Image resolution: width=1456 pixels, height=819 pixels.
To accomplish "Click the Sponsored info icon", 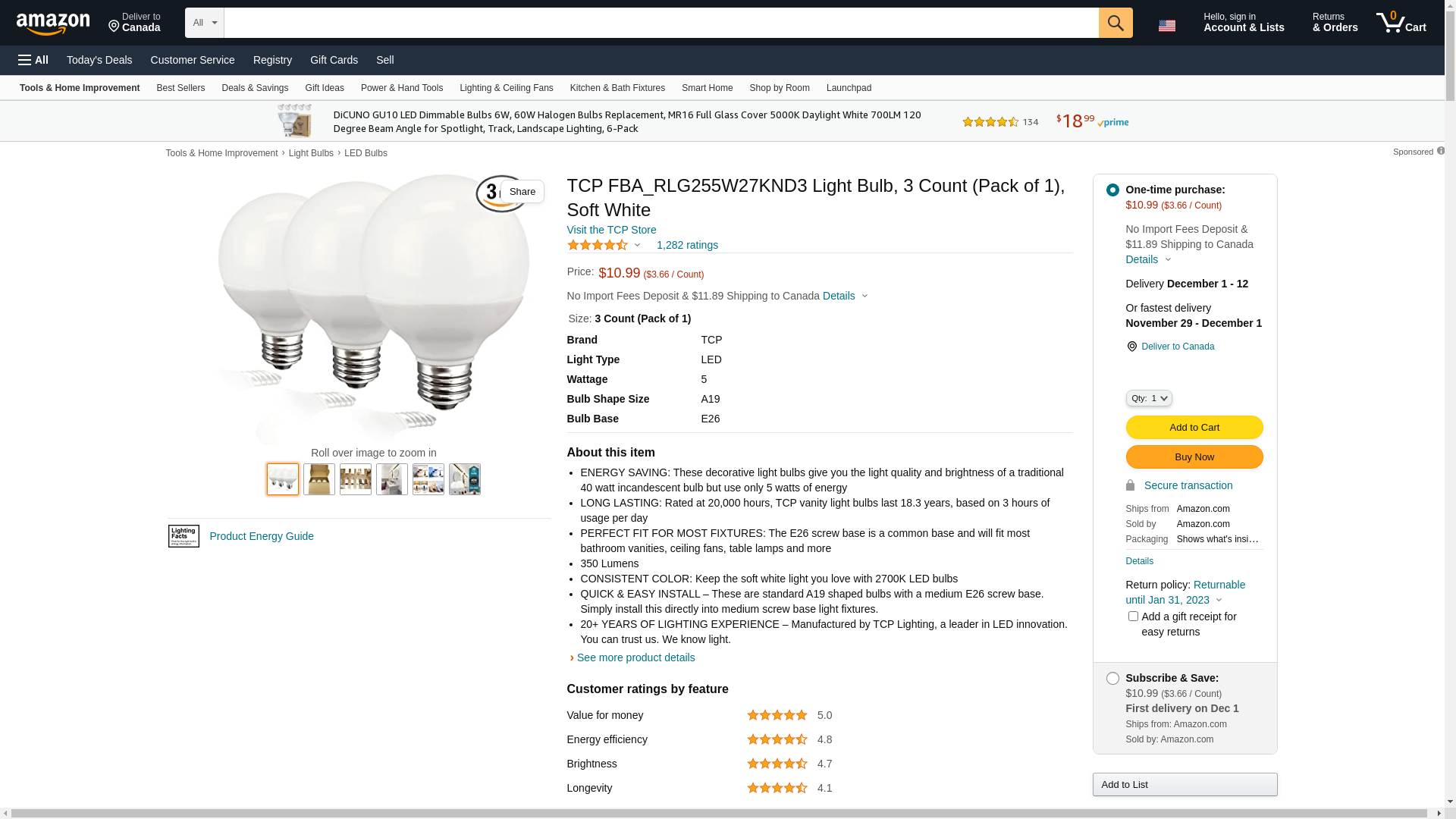I will click(1441, 151).
